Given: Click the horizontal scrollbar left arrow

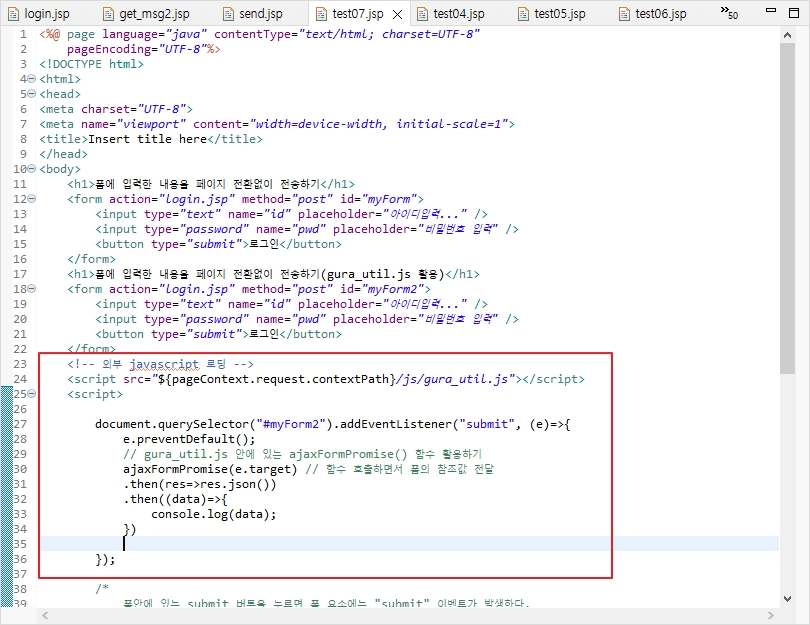Looking at the screenshot, I should pyautogui.click(x=45, y=615).
